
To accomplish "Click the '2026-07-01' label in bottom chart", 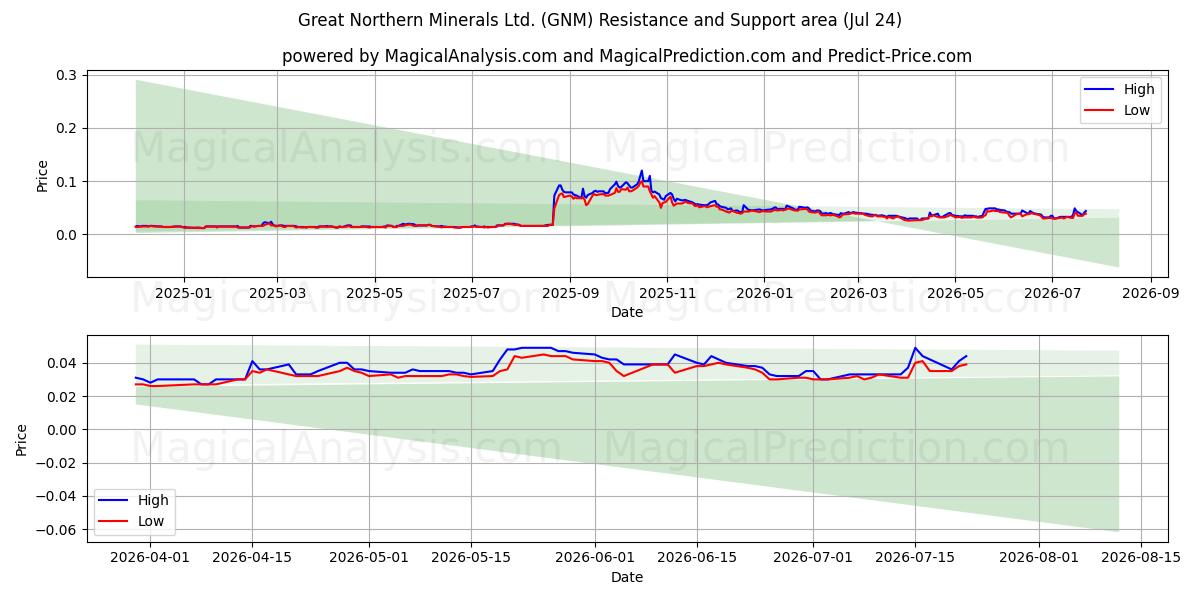I will click(814, 559).
